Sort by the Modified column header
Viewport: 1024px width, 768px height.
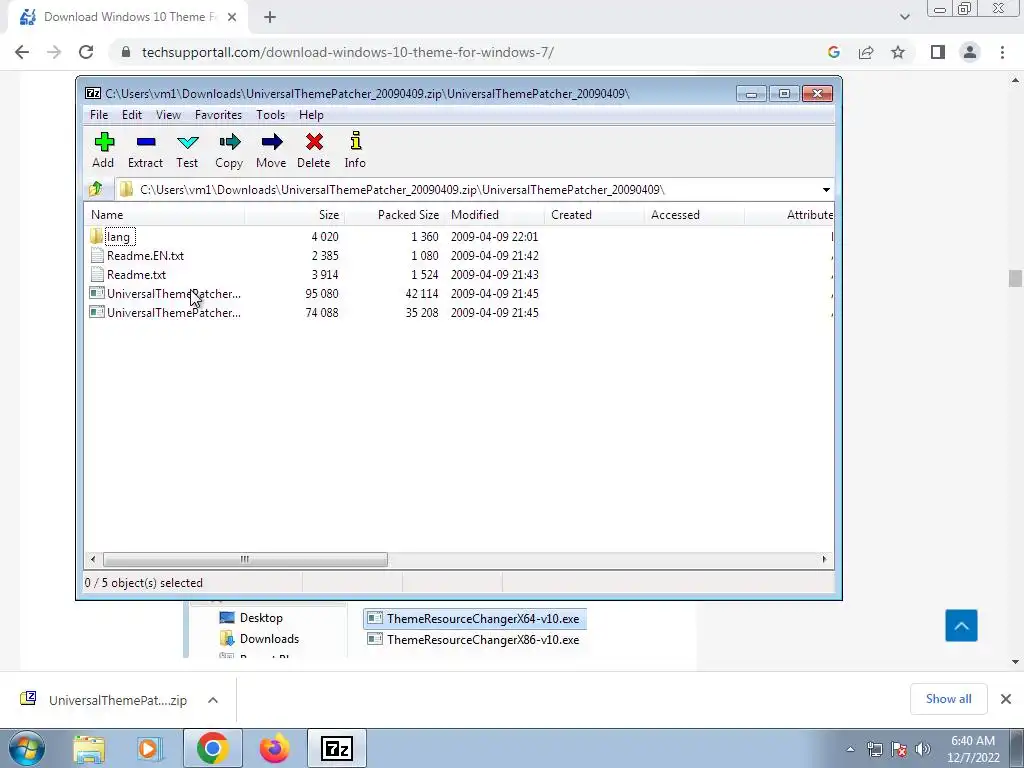pyautogui.click(x=494, y=215)
